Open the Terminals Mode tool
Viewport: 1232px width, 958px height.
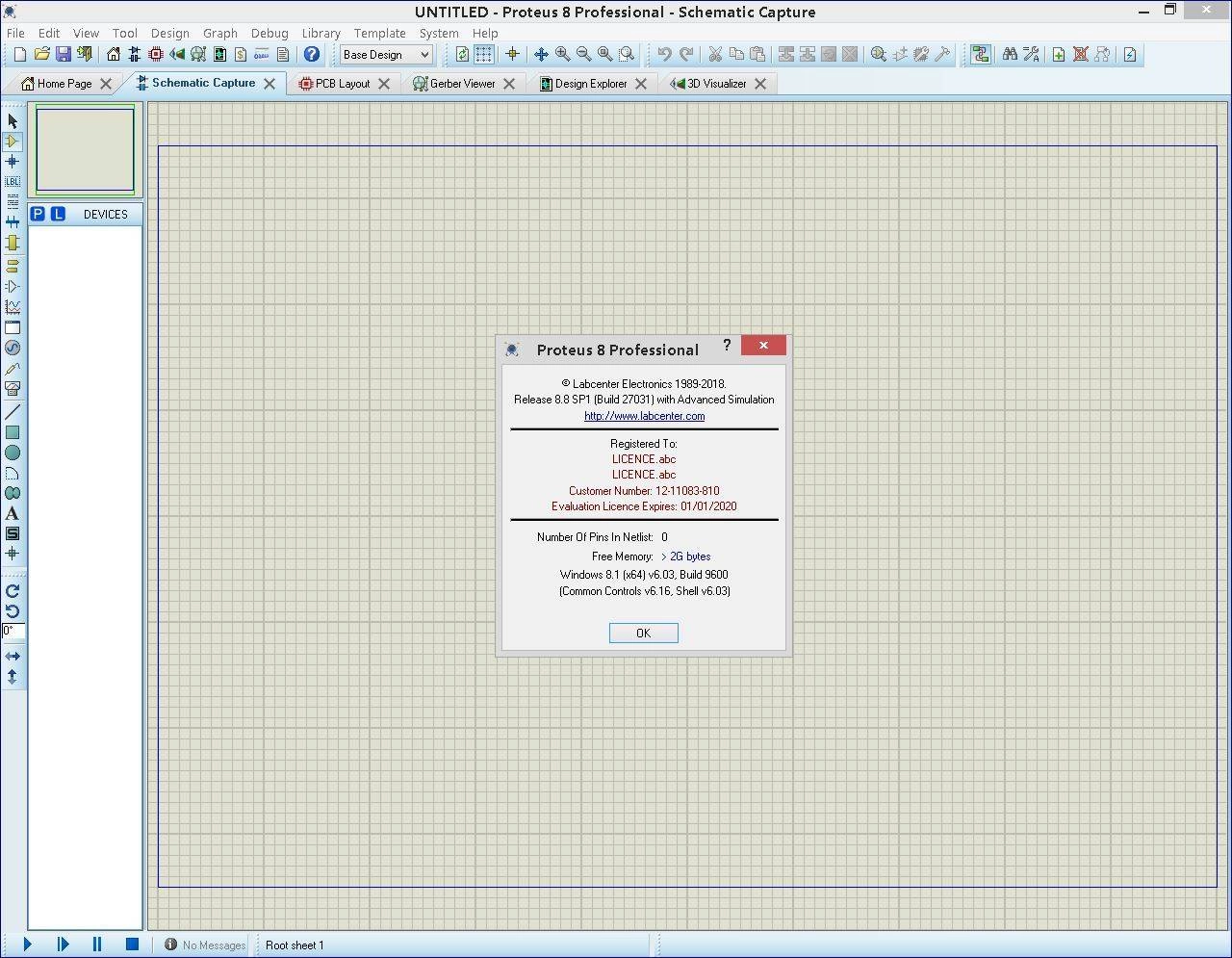tap(13, 266)
